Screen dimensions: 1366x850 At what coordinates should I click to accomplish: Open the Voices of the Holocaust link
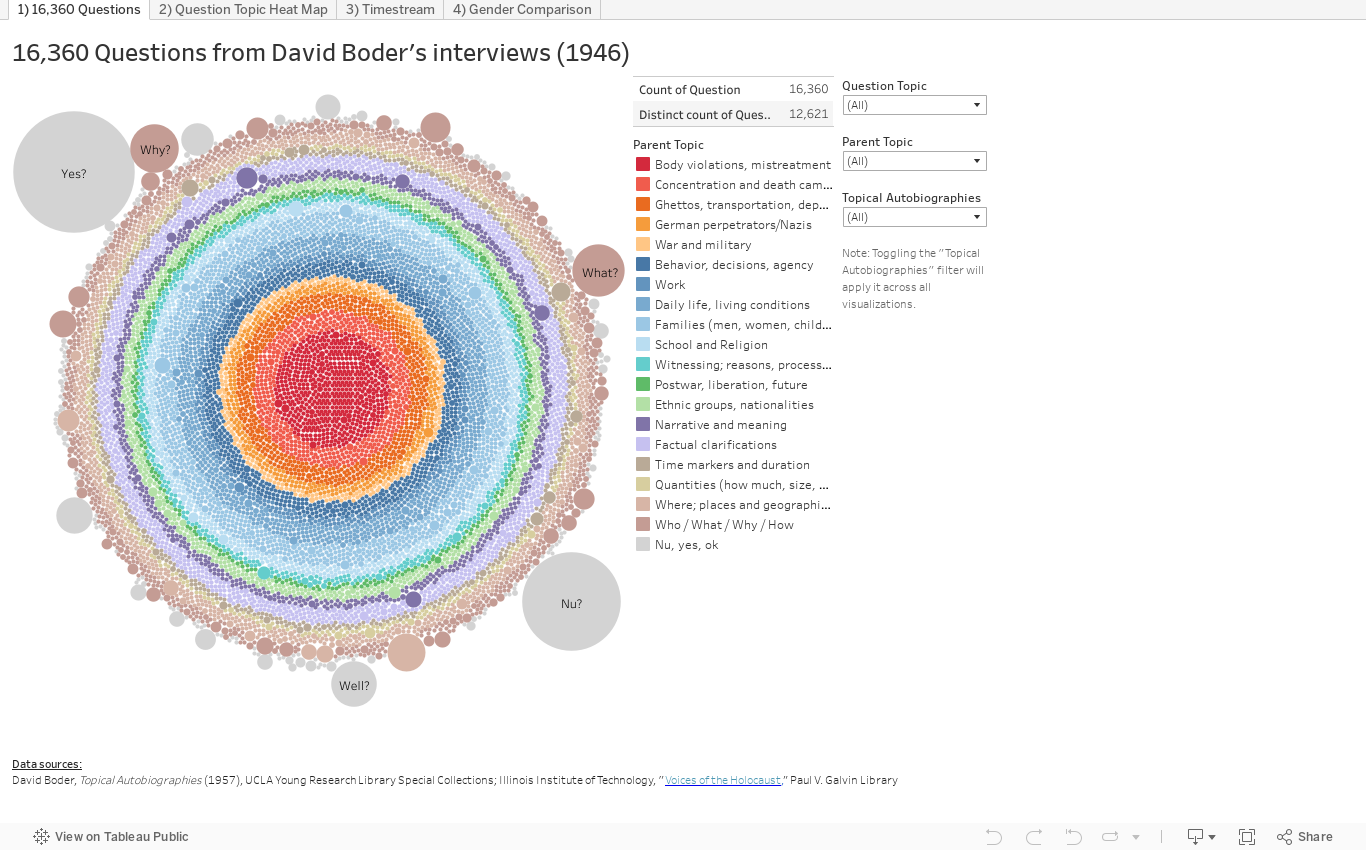722,780
